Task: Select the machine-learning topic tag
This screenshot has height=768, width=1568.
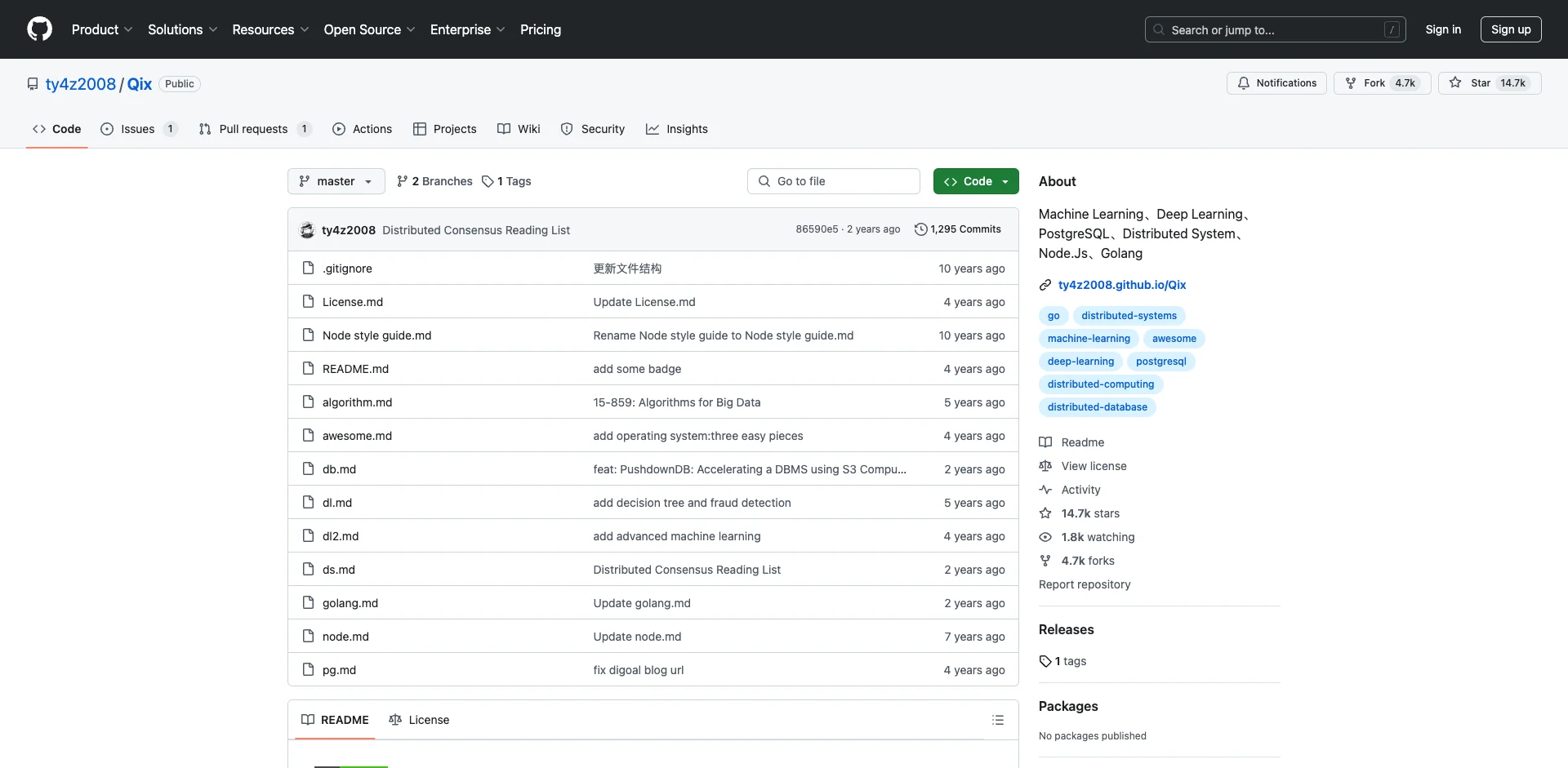Action: coord(1089,339)
